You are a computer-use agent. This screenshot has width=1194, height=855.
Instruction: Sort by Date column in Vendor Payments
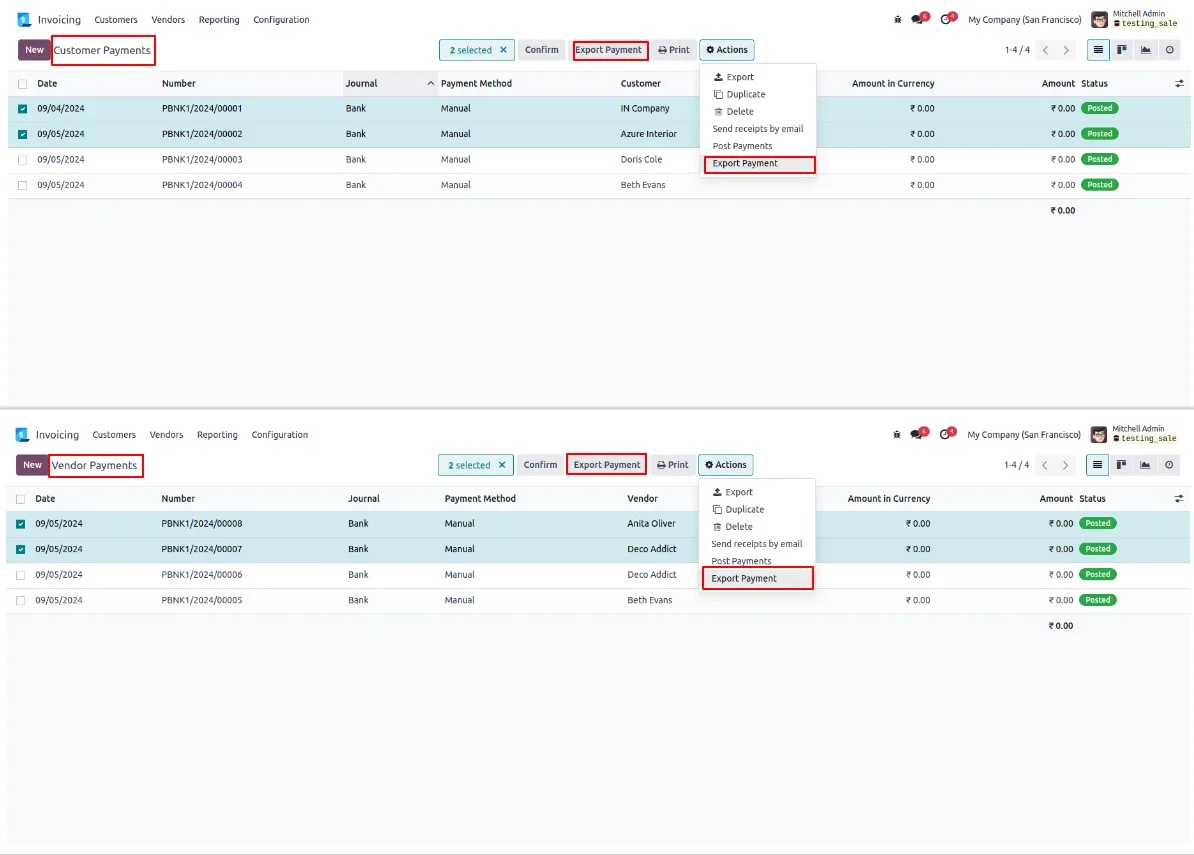45,499
